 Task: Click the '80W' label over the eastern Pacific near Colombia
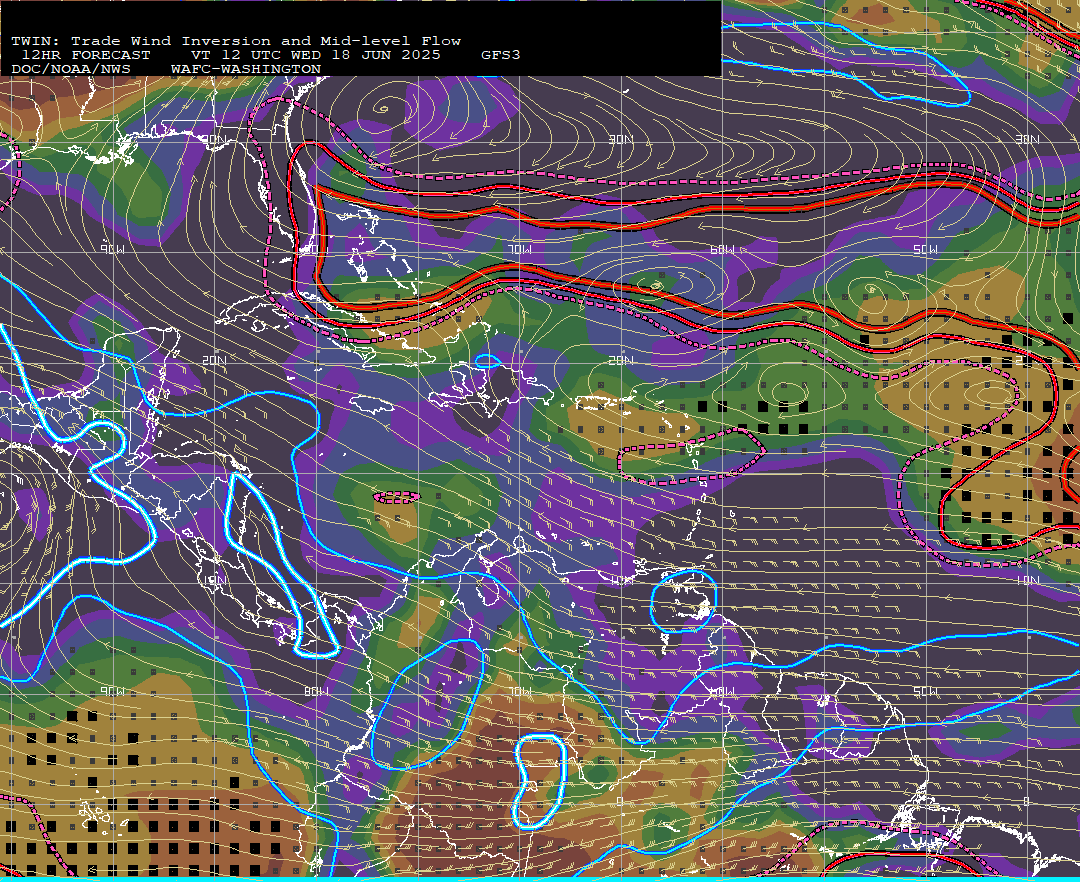316,691
